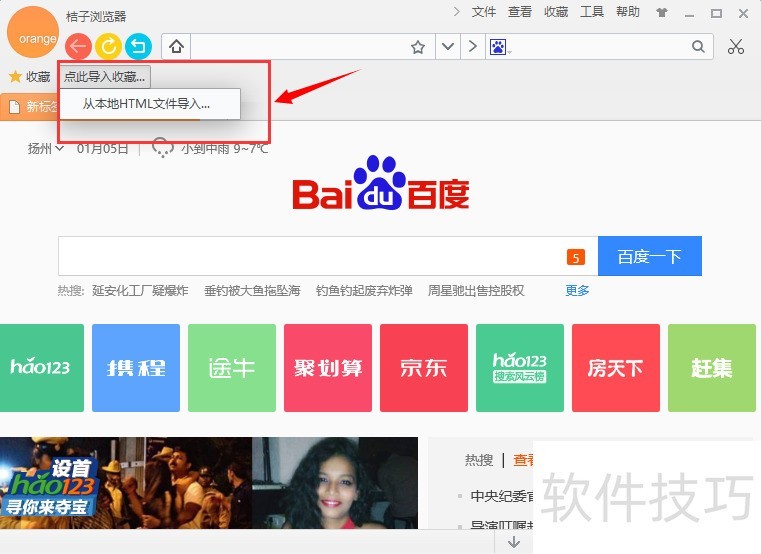761x554 pixels.
Task: Maximize the browser window
Action: point(716,13)
